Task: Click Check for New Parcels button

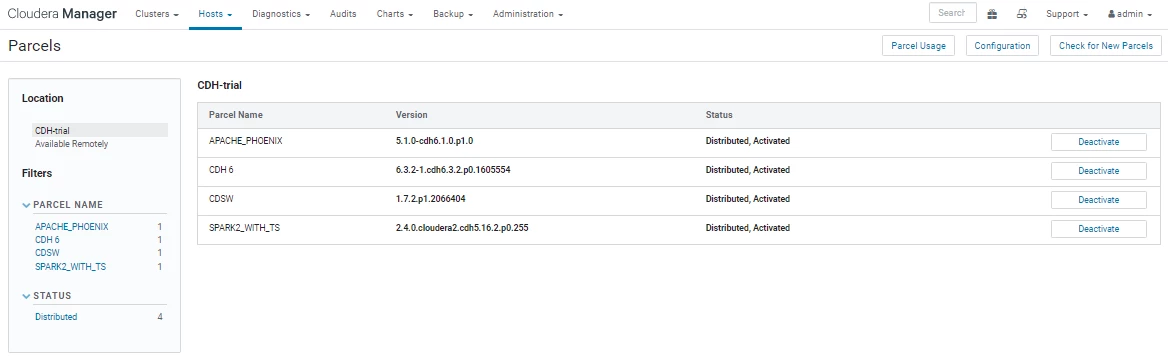Action: click(x=1105, y=45)
